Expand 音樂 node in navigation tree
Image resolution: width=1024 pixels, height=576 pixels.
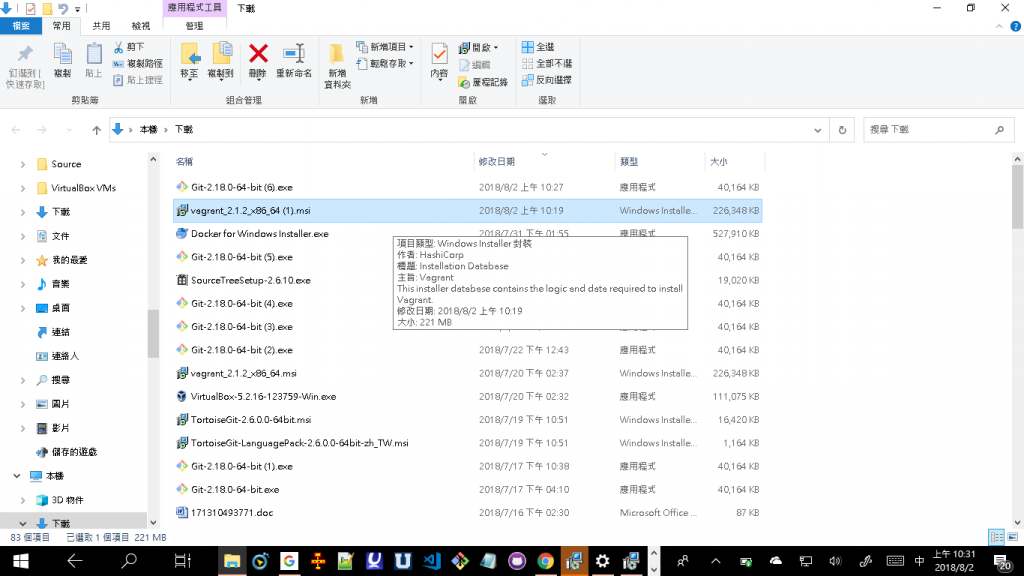[23, 284]
